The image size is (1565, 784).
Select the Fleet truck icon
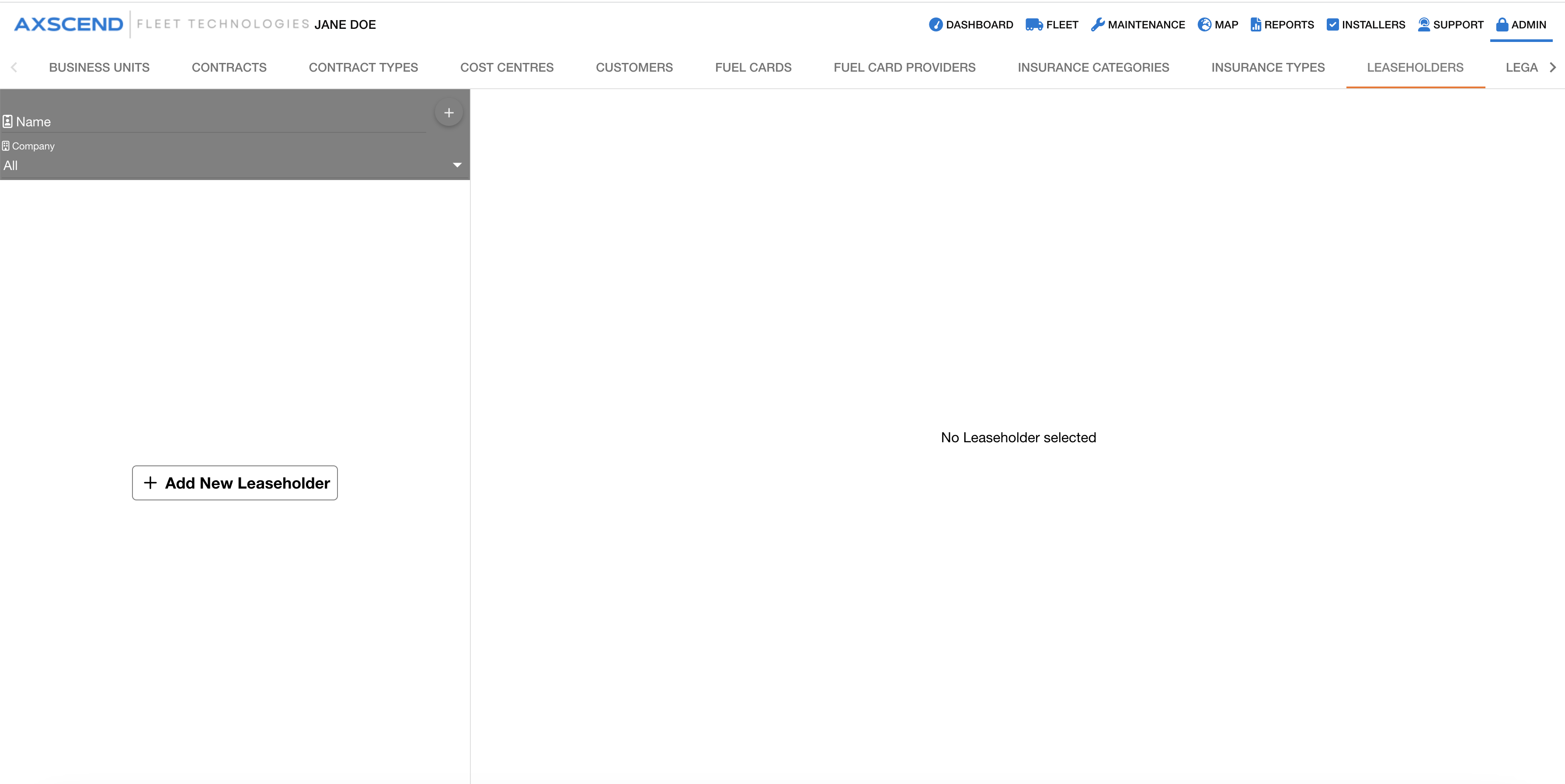(x=1035, y=25)
